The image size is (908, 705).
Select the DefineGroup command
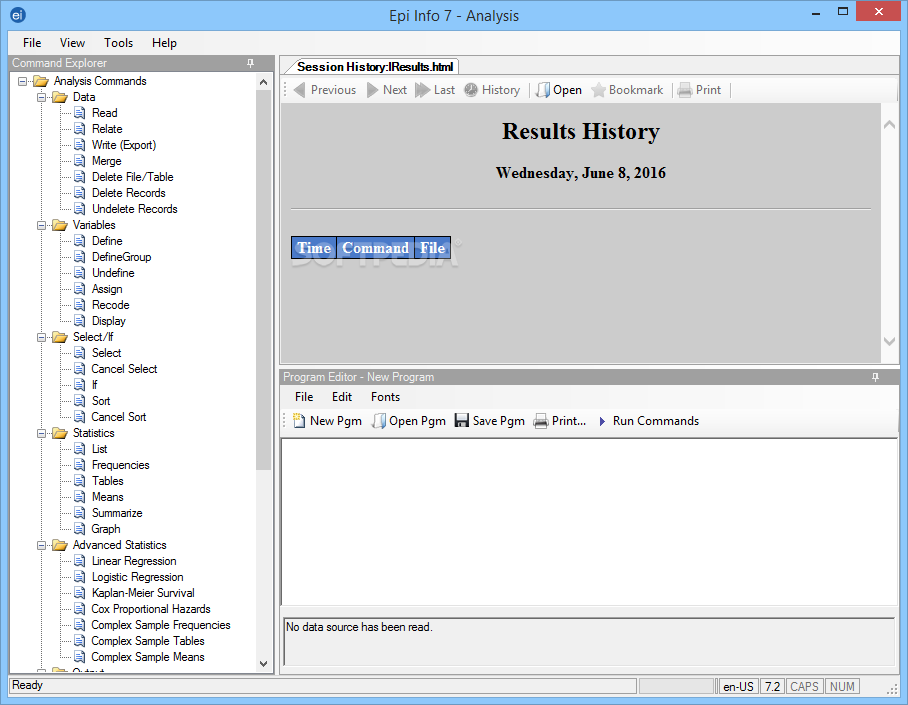click(122, 257)
